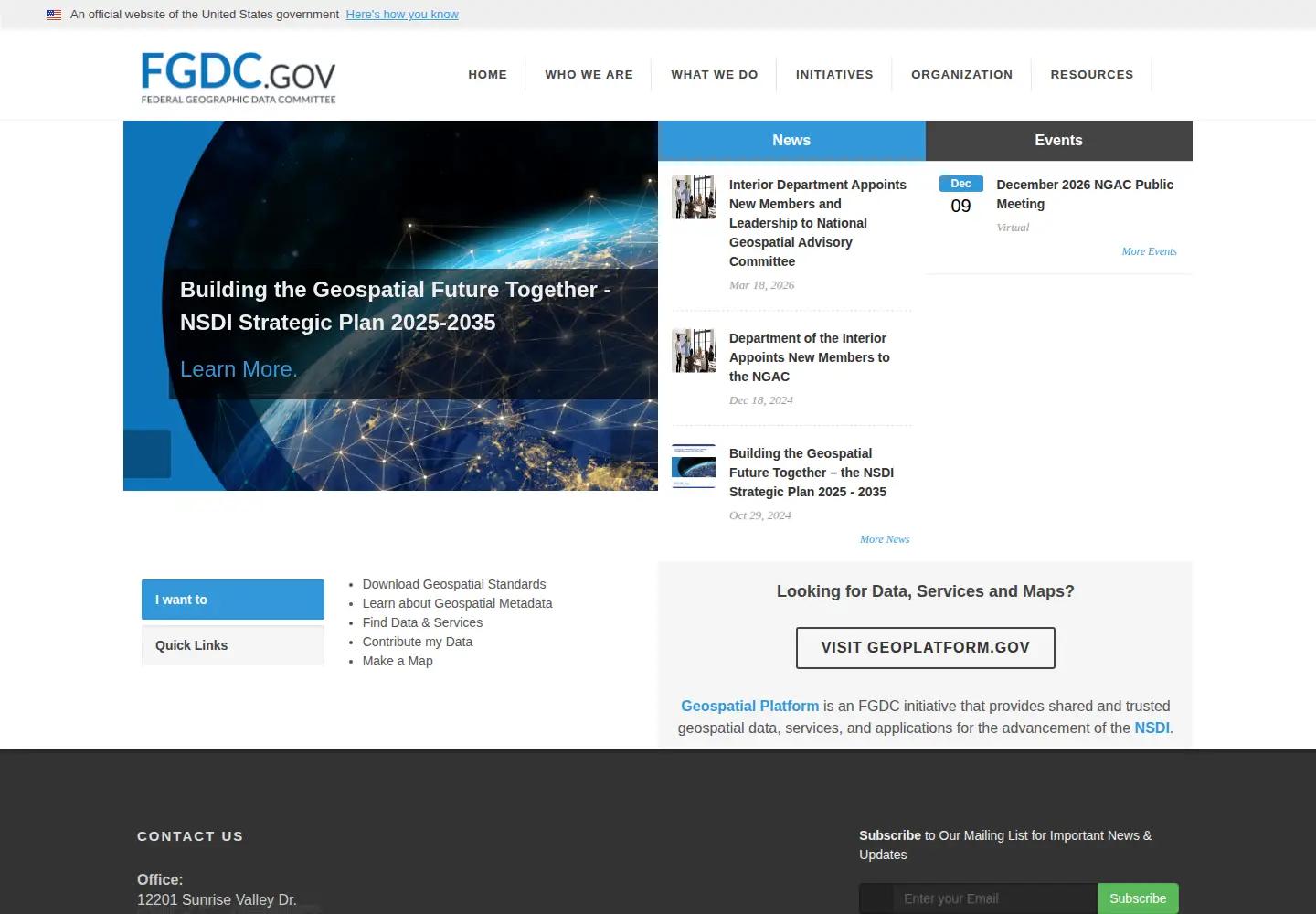Click Learn about Geospatial Metadata
Image resolution: width=1316 pixels, height=914 pixels.
457,603
